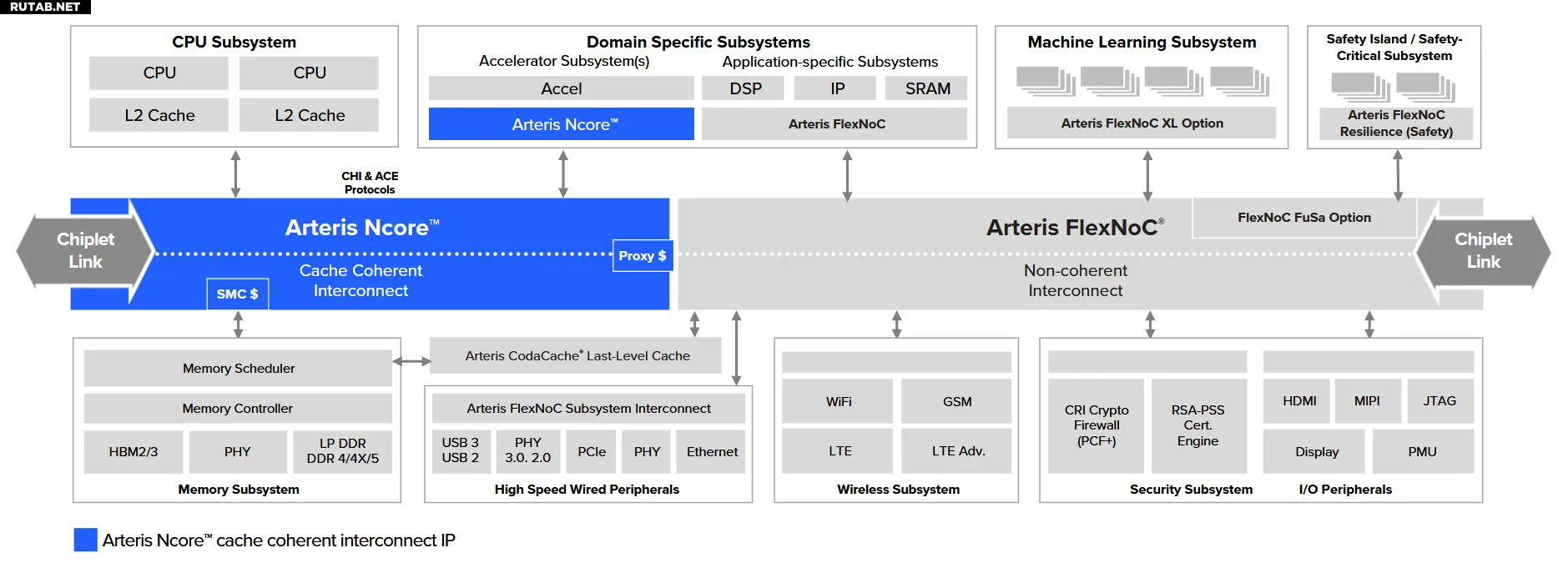
Task: Click the Ethernet block
Action: (x=711, y=451)
